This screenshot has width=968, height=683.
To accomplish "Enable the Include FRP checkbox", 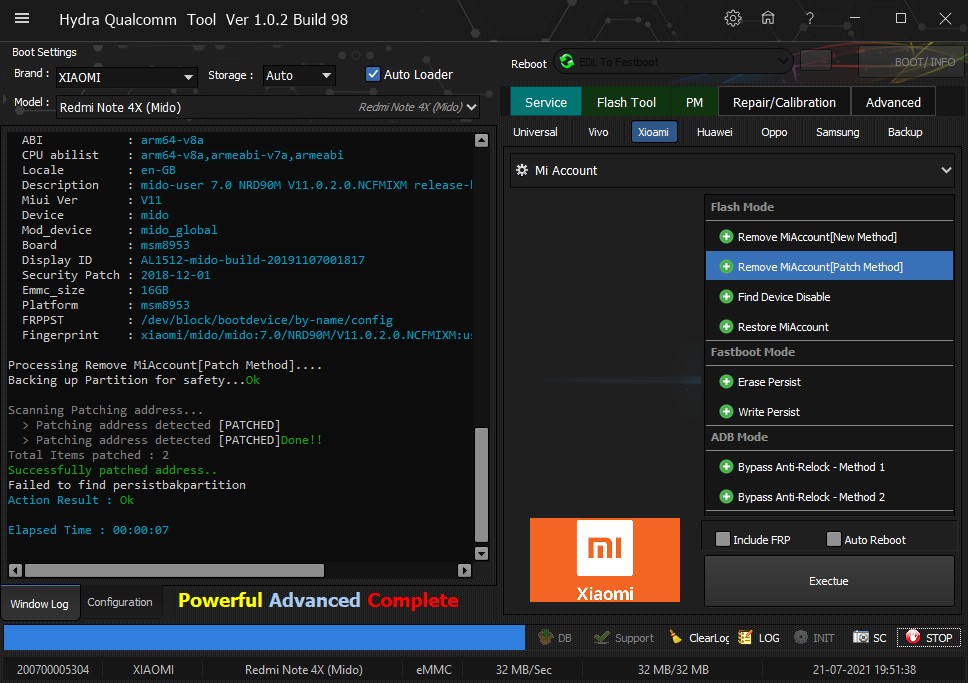I will click(x=722, y=539).
